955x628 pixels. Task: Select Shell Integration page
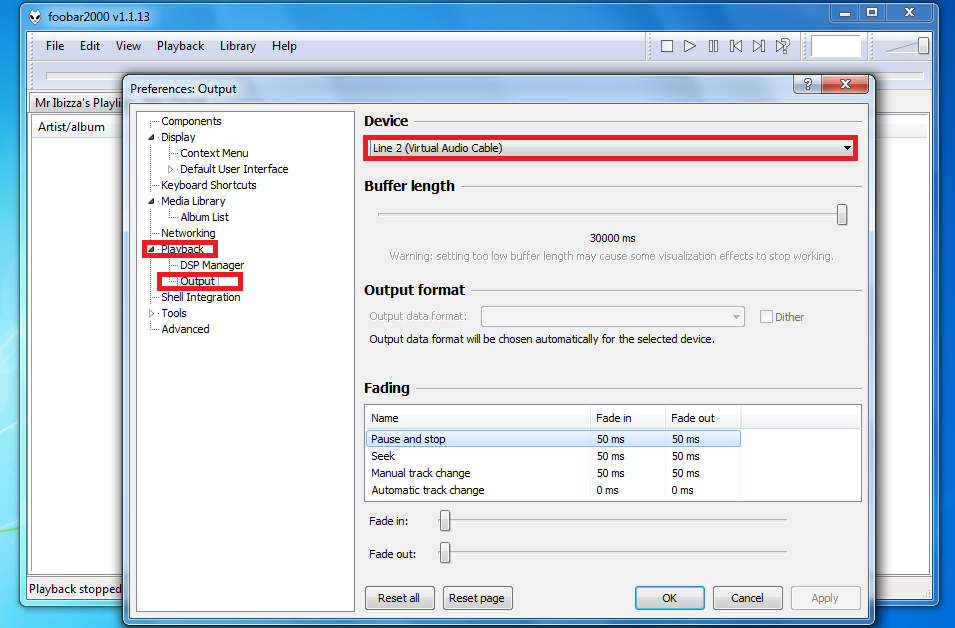[201, 297]
